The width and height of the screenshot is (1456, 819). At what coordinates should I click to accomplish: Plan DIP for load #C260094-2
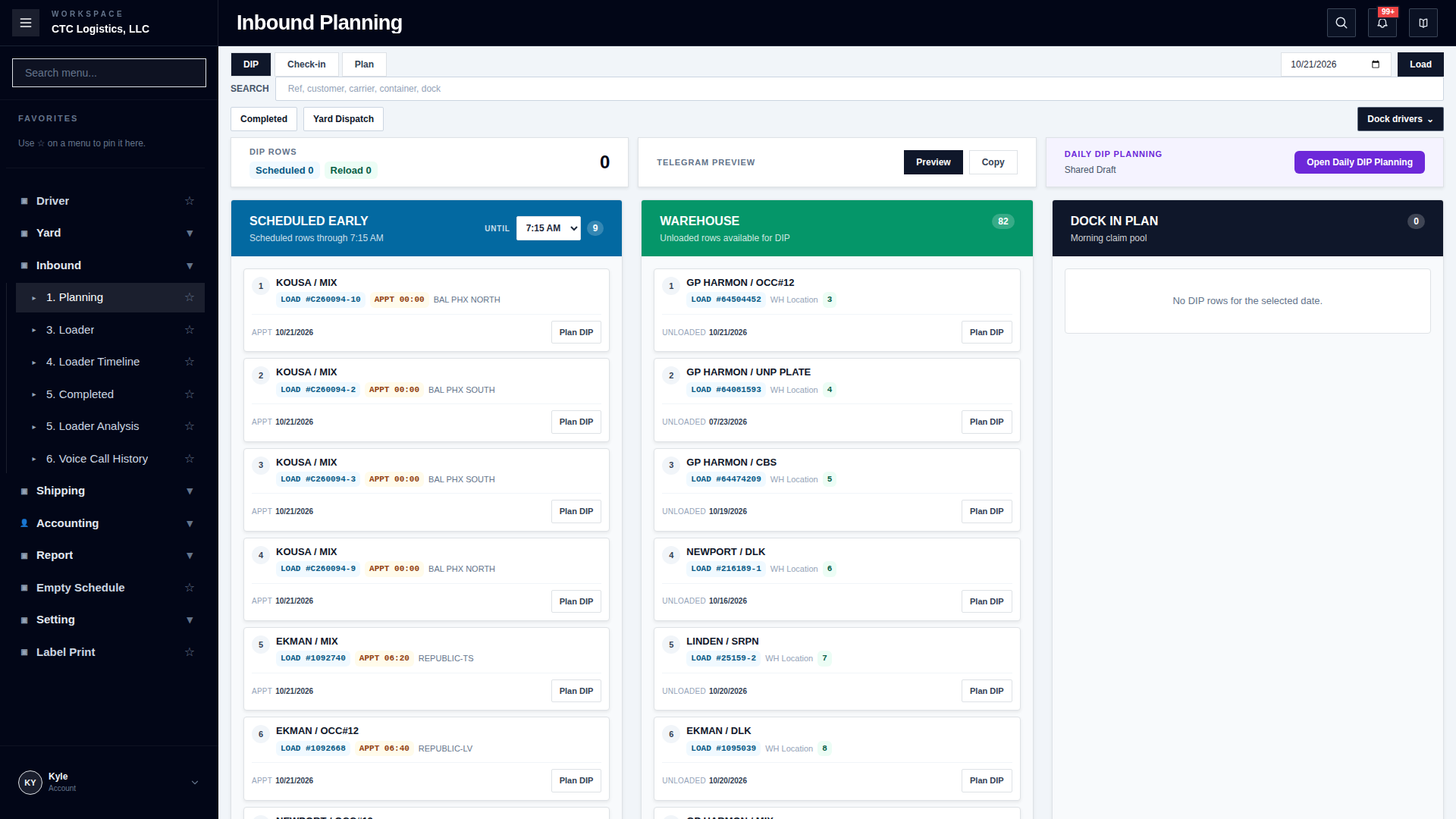(576, 422)
